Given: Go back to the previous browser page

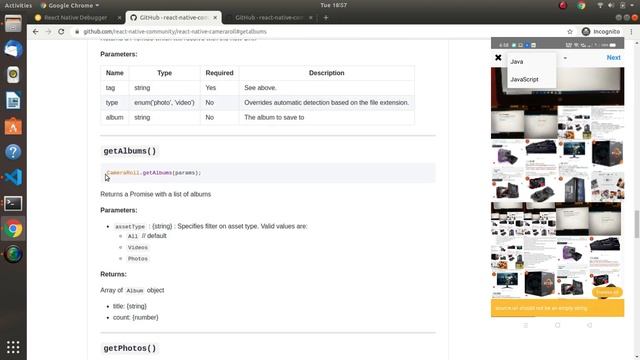Looking at the screenshot, I should (x=36, y=31).
